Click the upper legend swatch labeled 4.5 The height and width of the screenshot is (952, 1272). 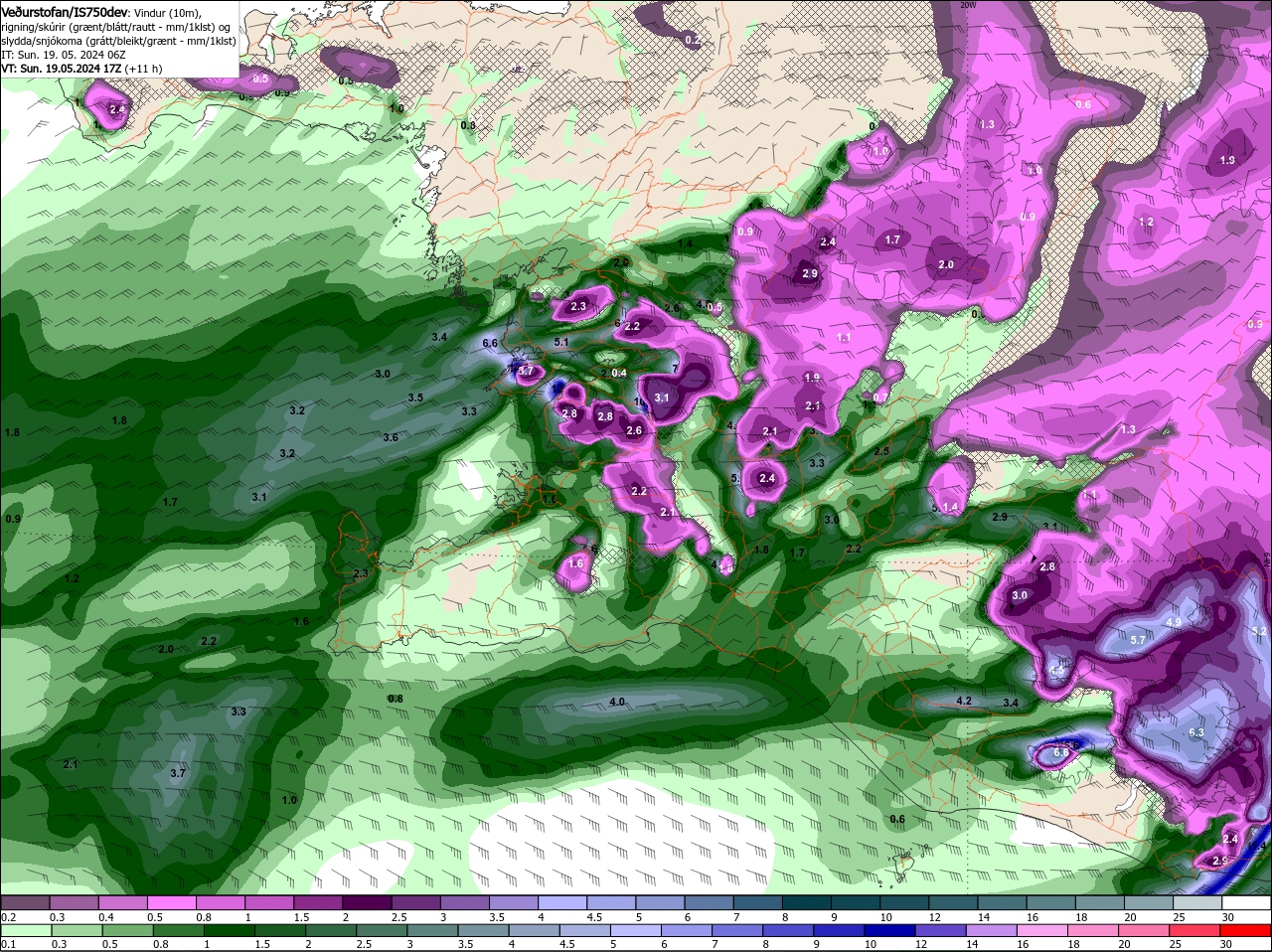click(x=611, y=901)
